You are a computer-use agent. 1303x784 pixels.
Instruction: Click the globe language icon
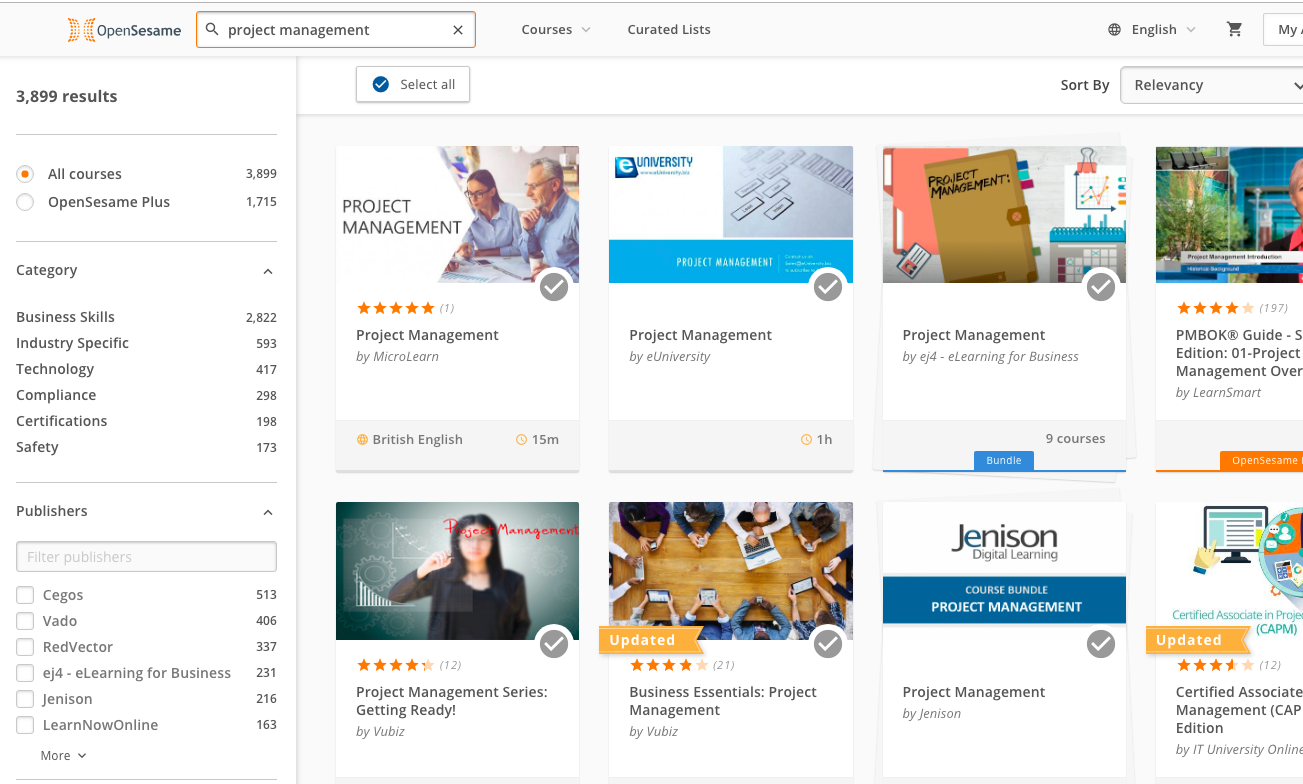(1114, 30)
